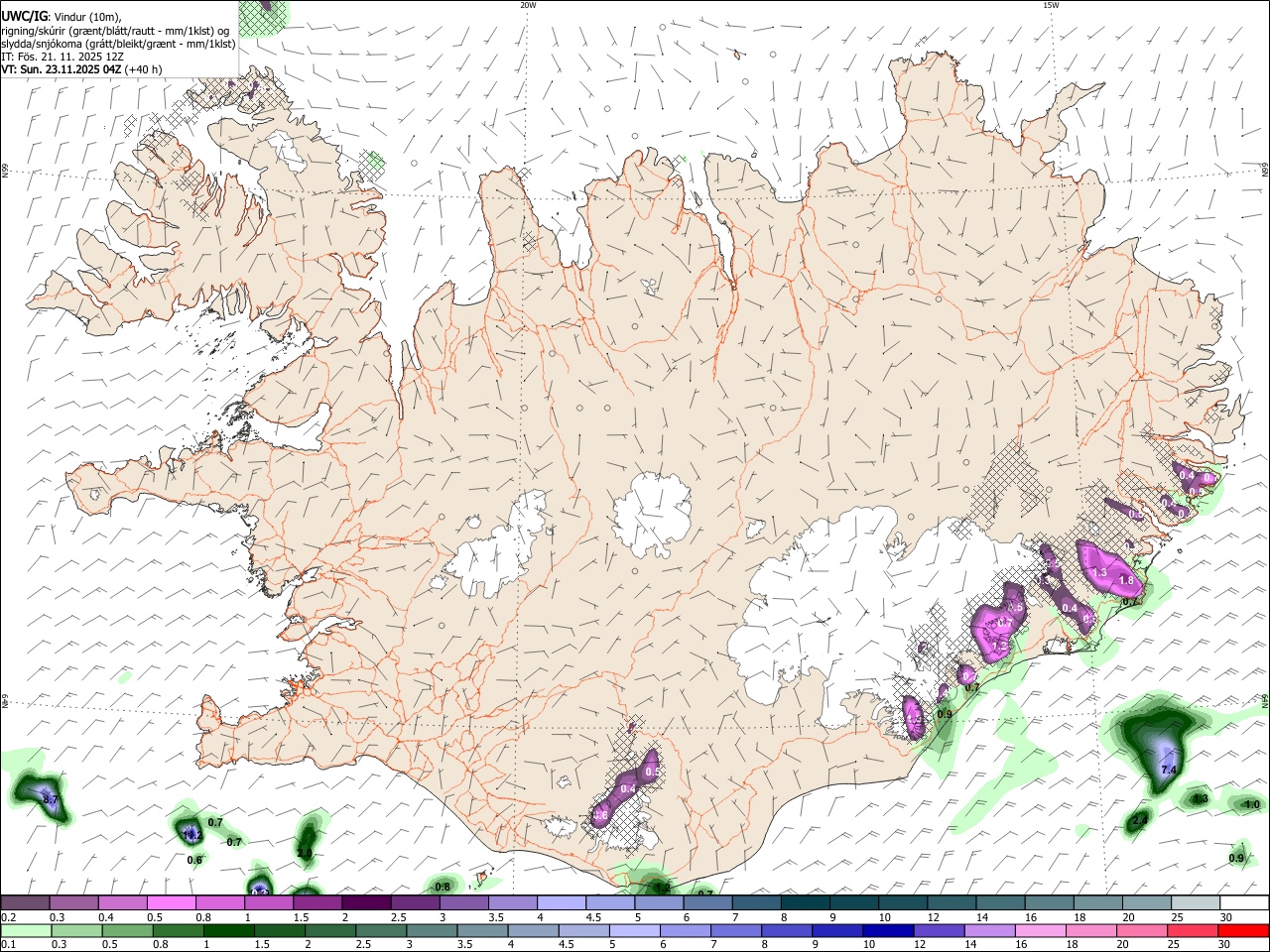1270x952 pixels.
Task: Click the '15W' longitude label
Action: click(1051, 5)
